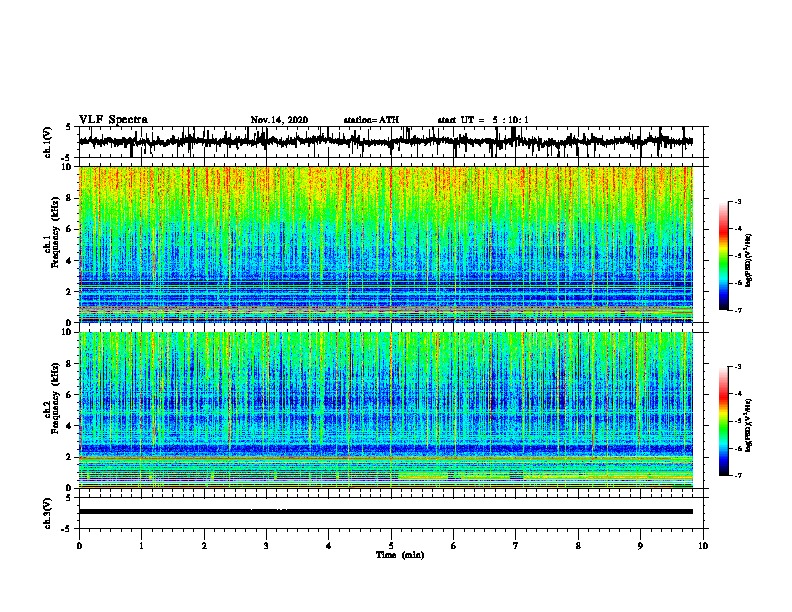Click the ch.3 black voltage trace
The image size is (792, 612).
point(386,512)
